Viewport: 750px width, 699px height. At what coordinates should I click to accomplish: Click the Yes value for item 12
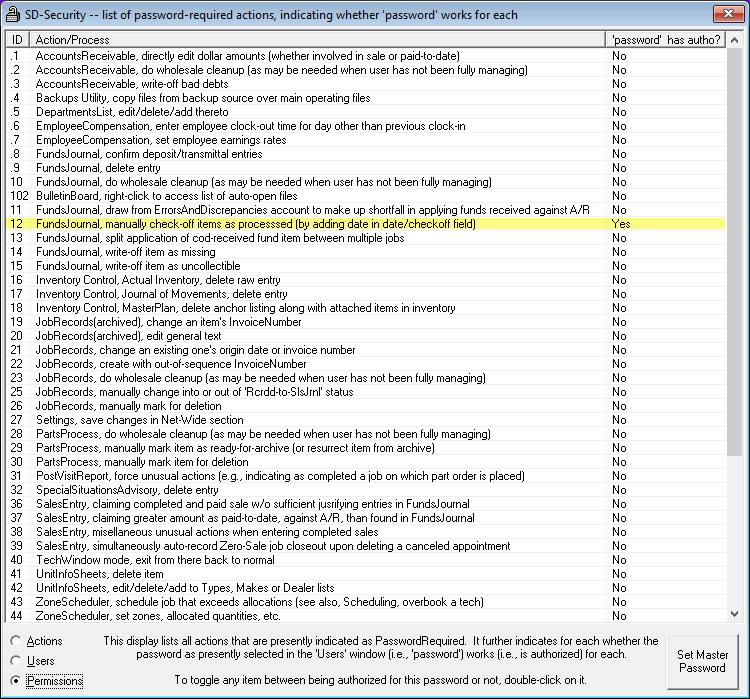click(621, 225)
